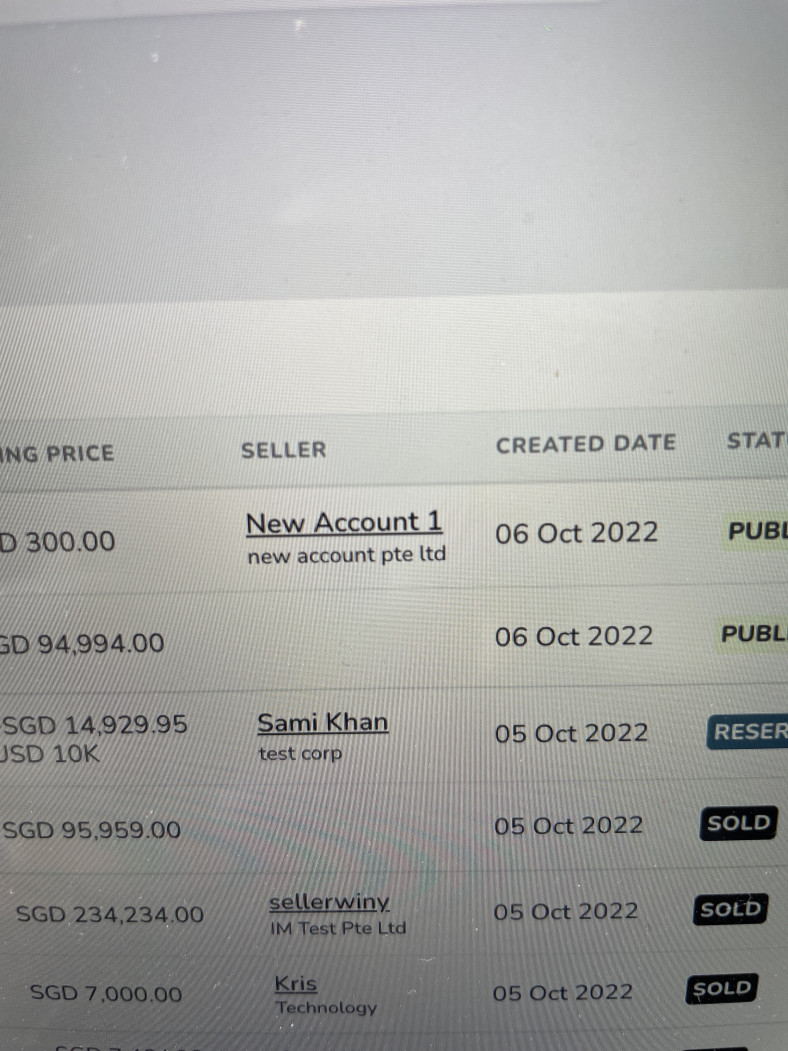Viewport: 788px width, 1051px height.
Task: Open the New Account 1 seller link
Action: click(344, 523)
